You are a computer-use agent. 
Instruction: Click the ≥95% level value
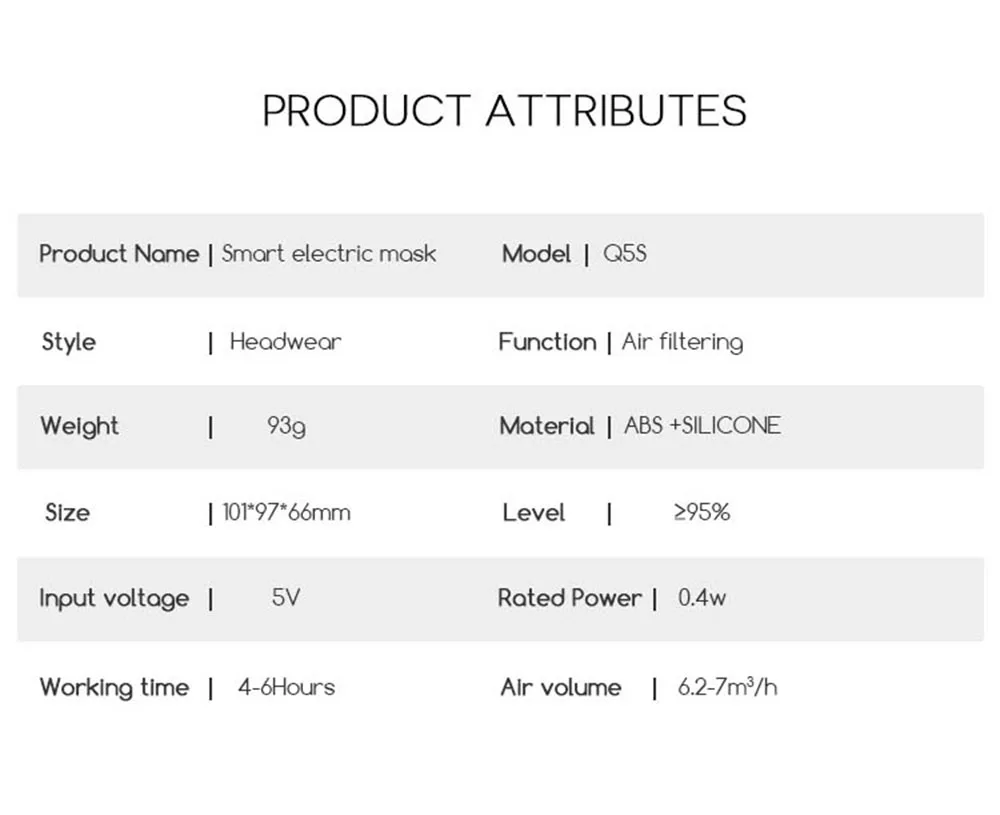pos(702,512)
